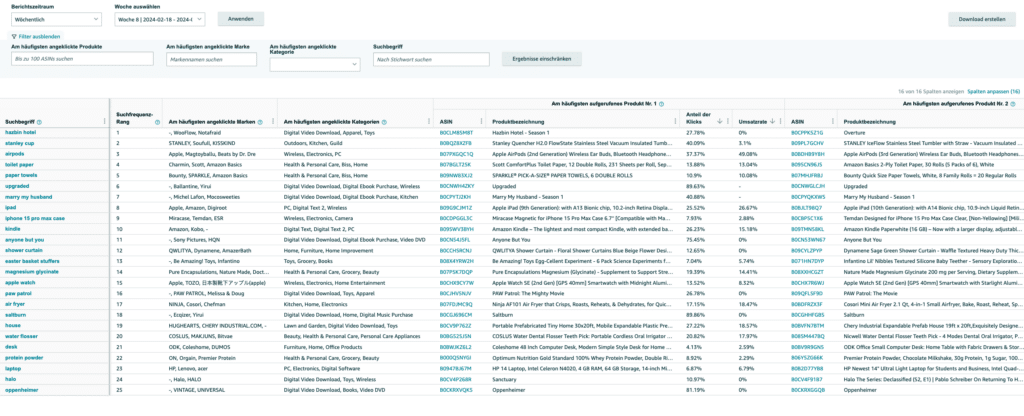Open the air fryer search term

[x=16, y=304]
